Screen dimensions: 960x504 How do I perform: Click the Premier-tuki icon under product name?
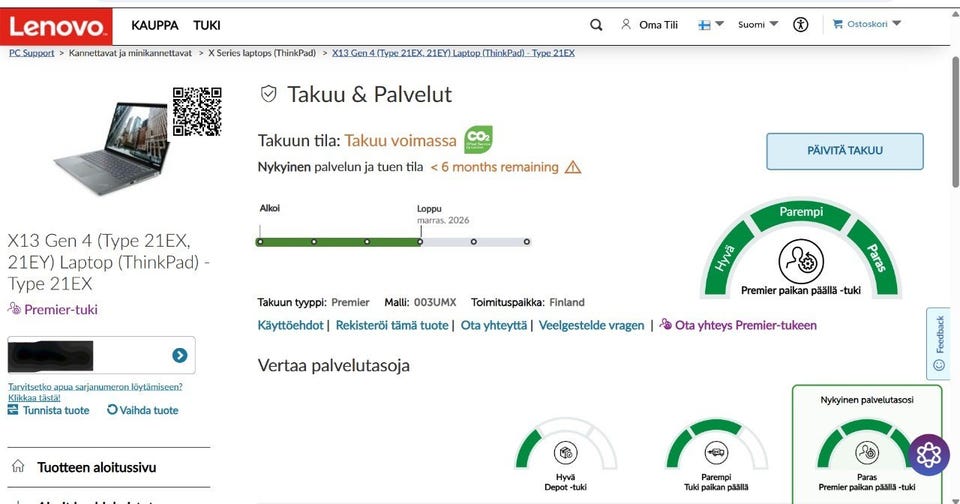pos(14,309)
